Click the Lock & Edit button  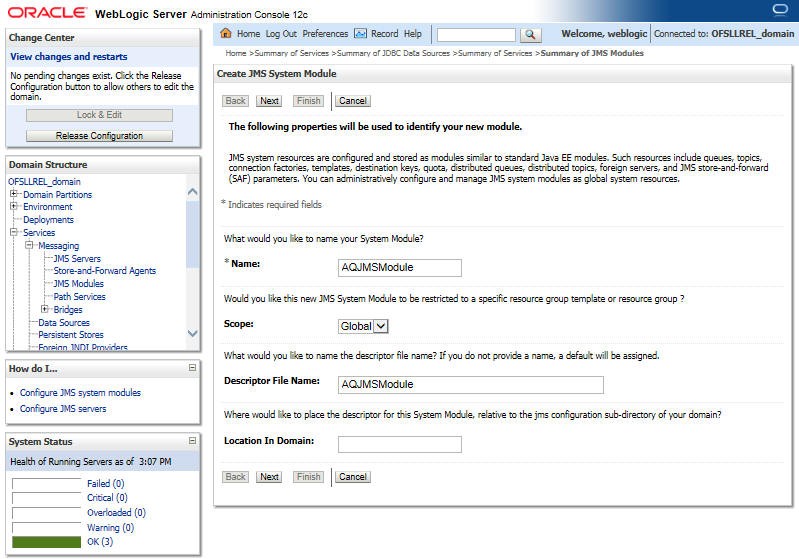[x=99, y=115]
